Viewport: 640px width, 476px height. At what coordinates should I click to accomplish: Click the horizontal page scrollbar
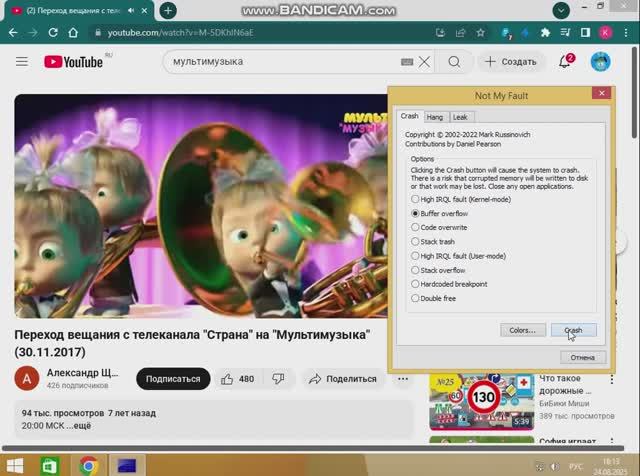point(313,448)
